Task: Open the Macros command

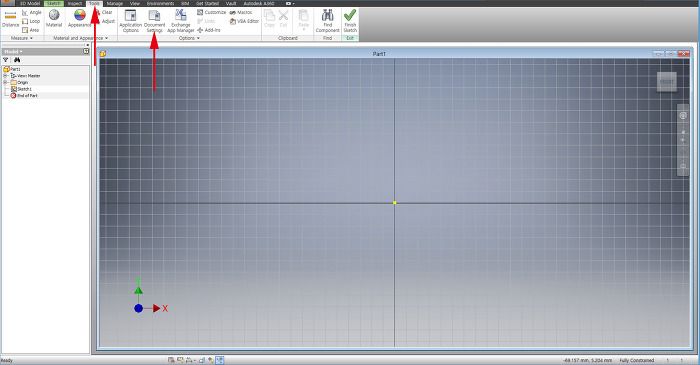Action: coord(241,12)
